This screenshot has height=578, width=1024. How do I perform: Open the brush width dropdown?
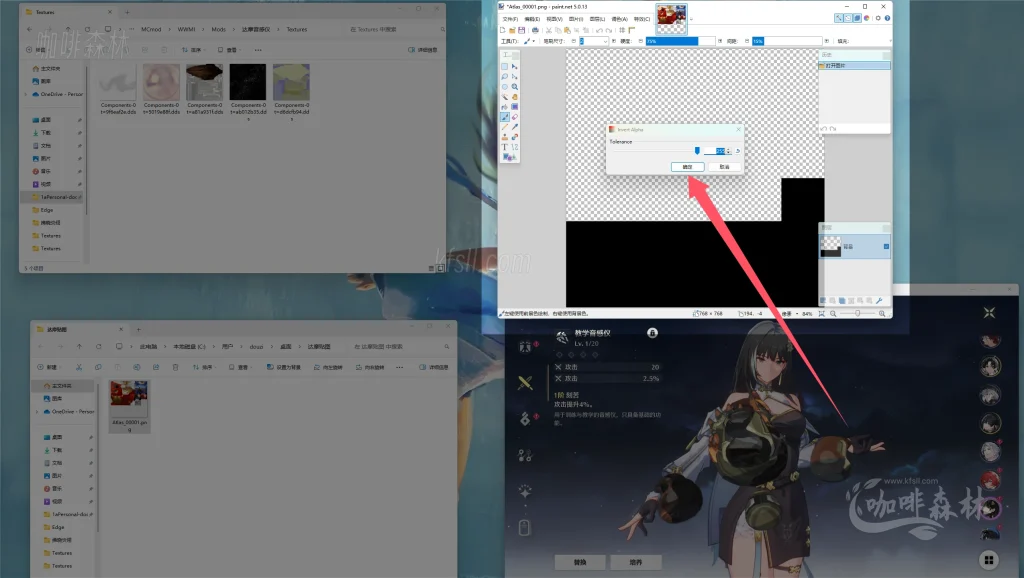pyautogui.click(x=605, y=41)
